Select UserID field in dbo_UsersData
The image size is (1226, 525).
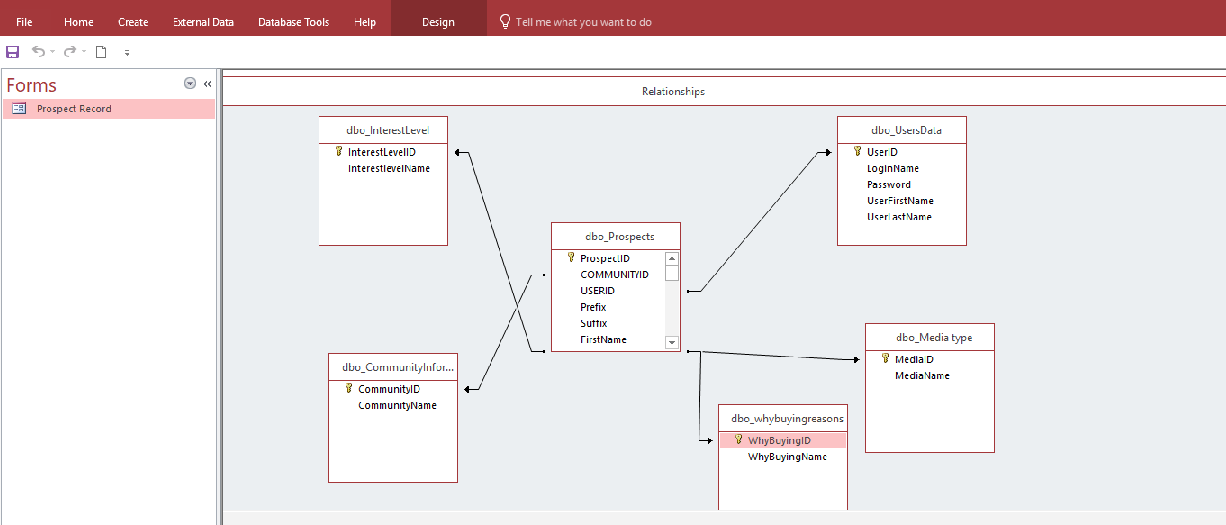pyautogui.click(x=882, y=152)
